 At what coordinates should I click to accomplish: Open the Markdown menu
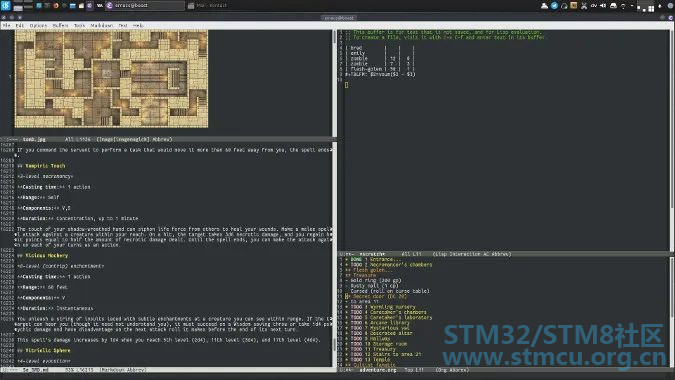coord(102,25)
